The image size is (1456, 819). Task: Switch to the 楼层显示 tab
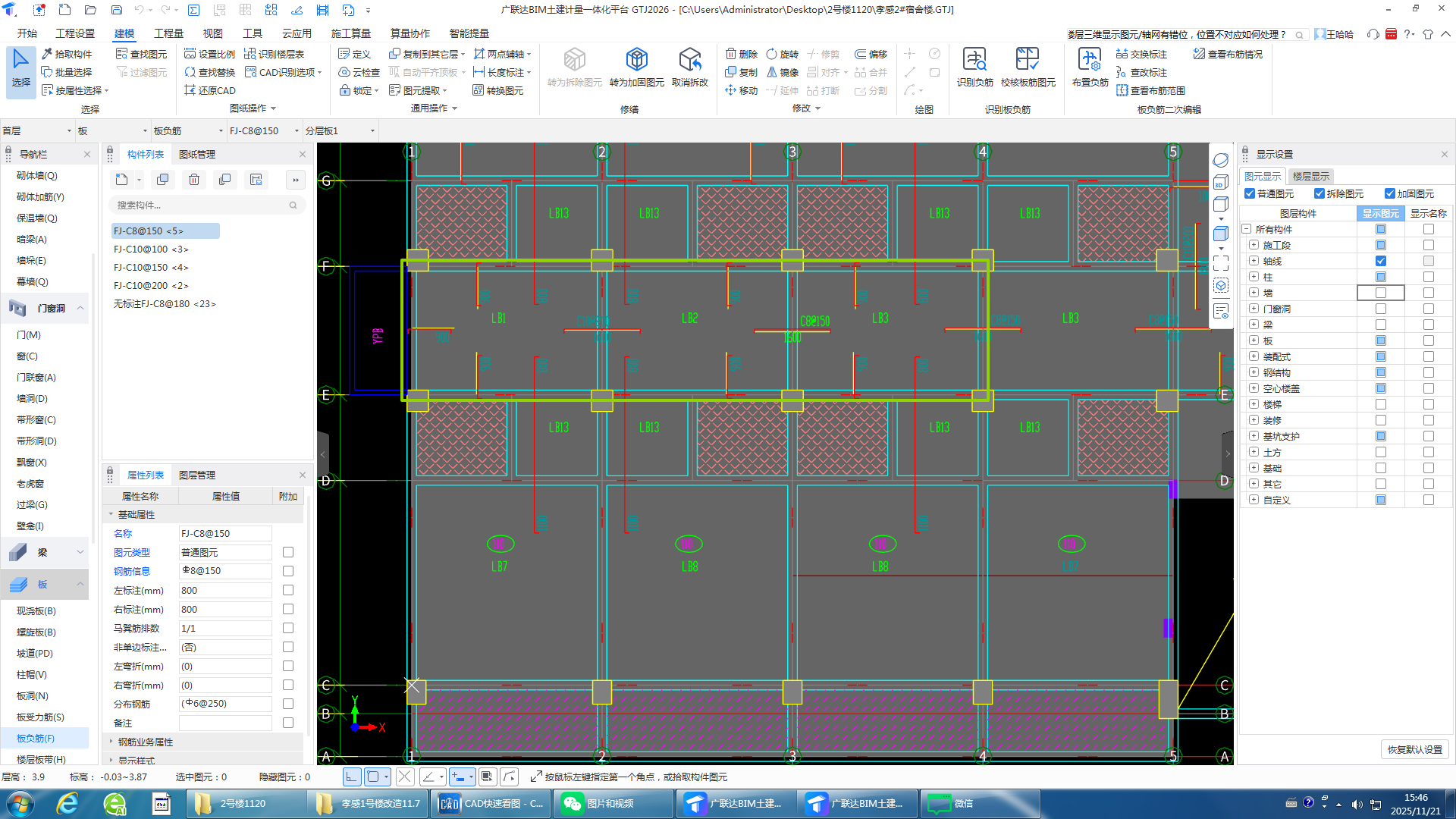(x=1310, y=176)
